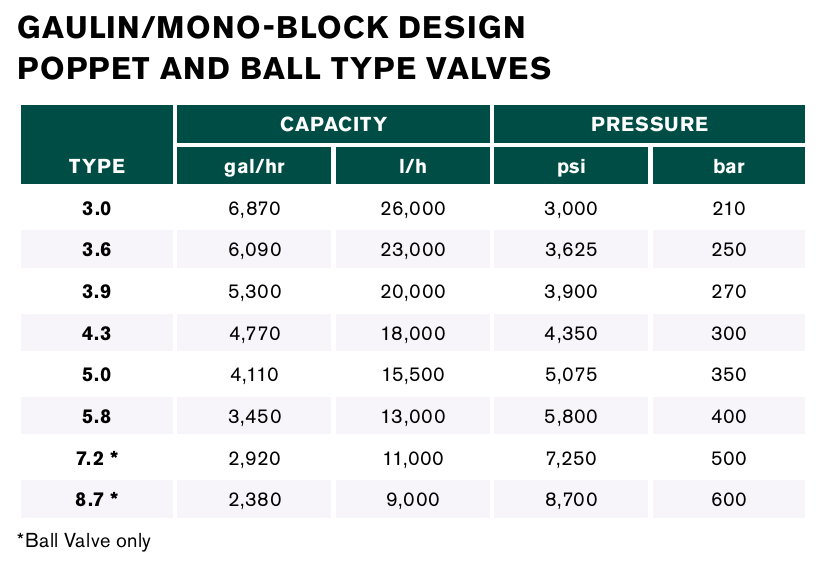
Task: Select the type 5.0 row label
Action: (x=97, y=375)
